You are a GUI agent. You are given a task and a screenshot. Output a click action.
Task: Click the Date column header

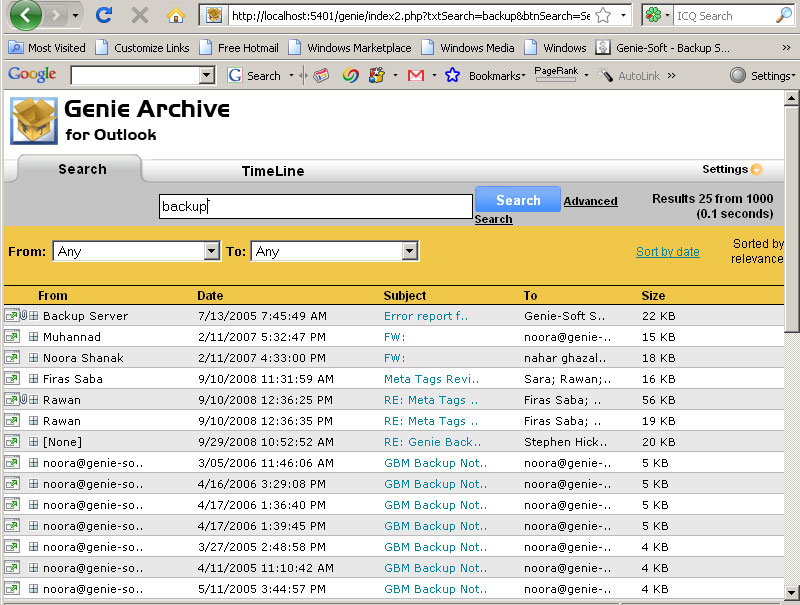pyautogui.click(x=210, y=295)
